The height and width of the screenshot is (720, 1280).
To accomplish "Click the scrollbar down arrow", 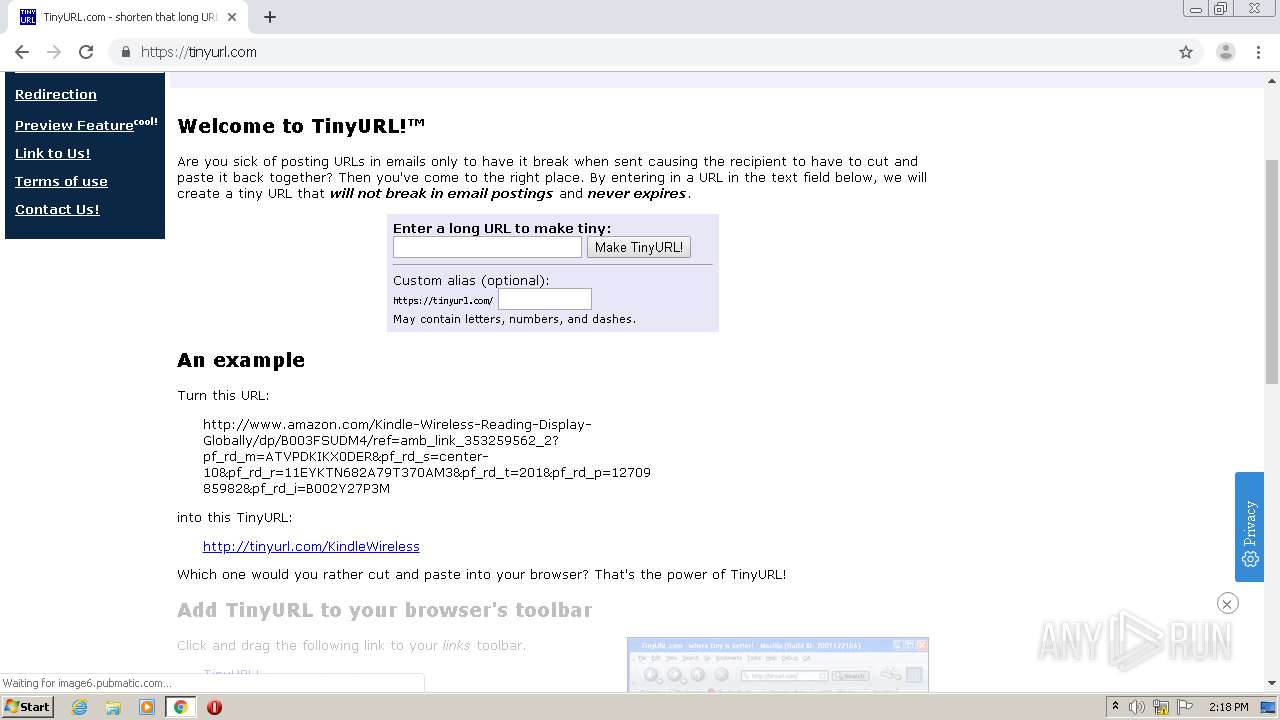I will click(x=1272, y=683).
